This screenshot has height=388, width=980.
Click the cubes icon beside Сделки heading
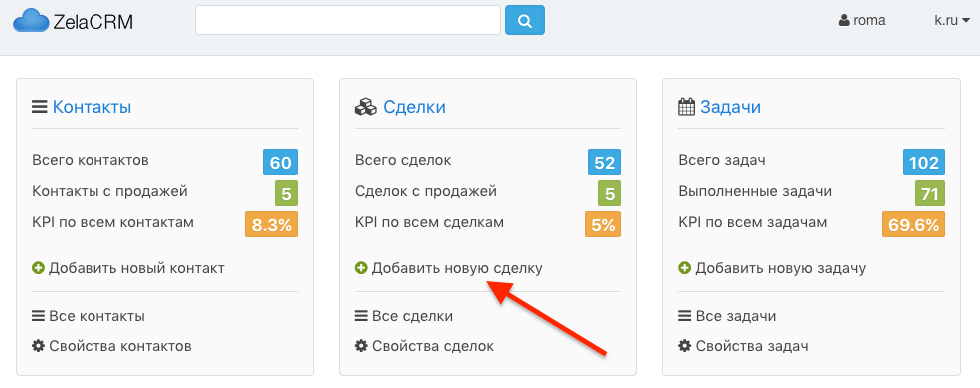coord(366,107)
